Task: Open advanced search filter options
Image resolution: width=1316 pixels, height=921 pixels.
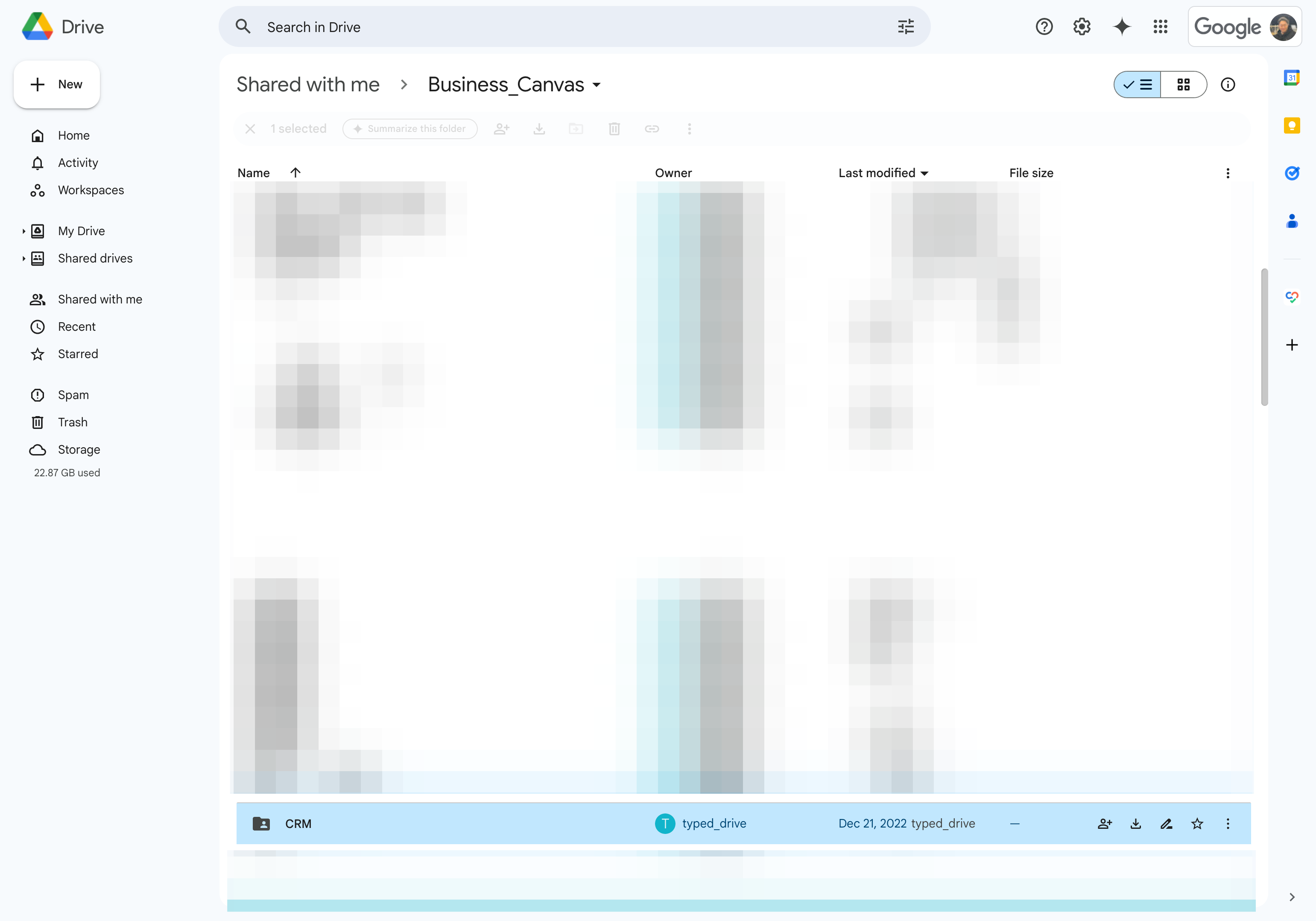Action: [906, 27]
